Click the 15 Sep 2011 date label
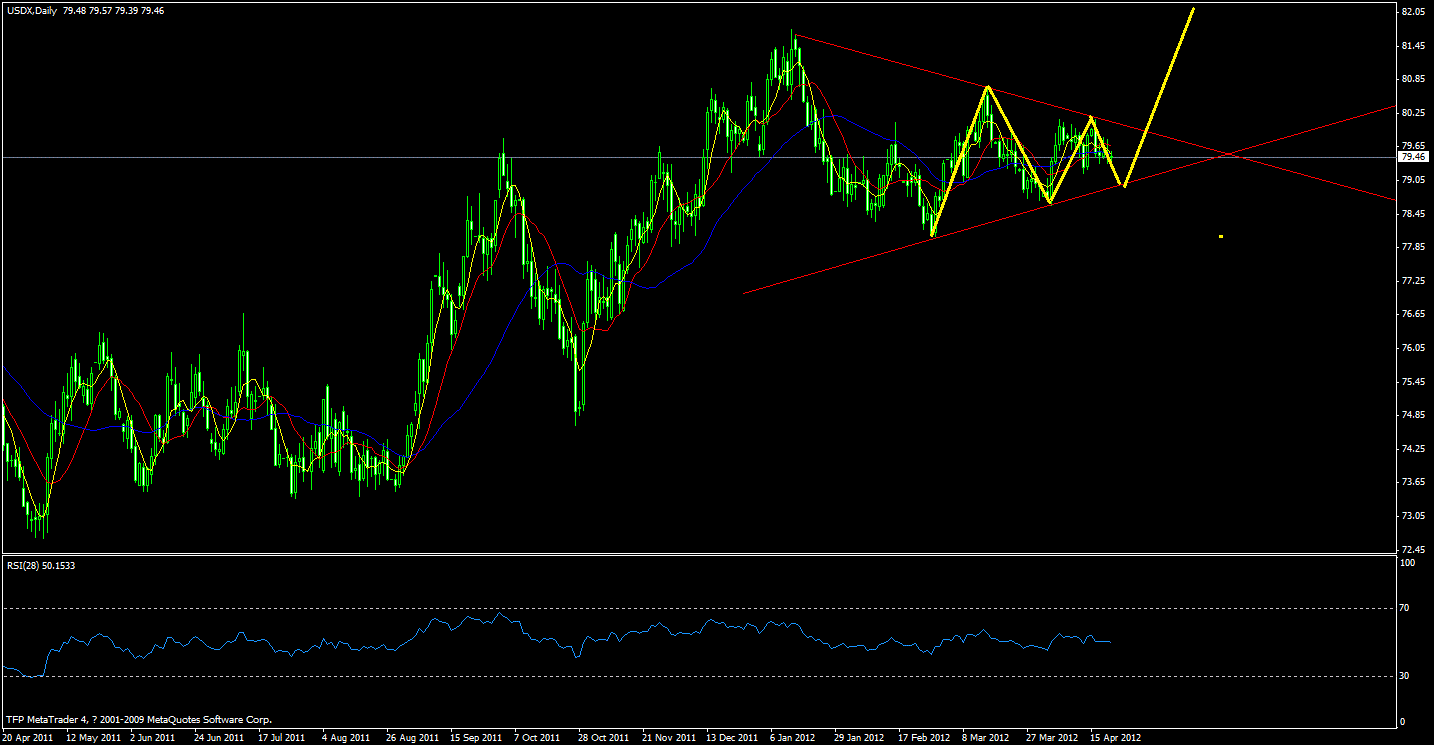This screenshot has width=1434, height=745. 475,737
